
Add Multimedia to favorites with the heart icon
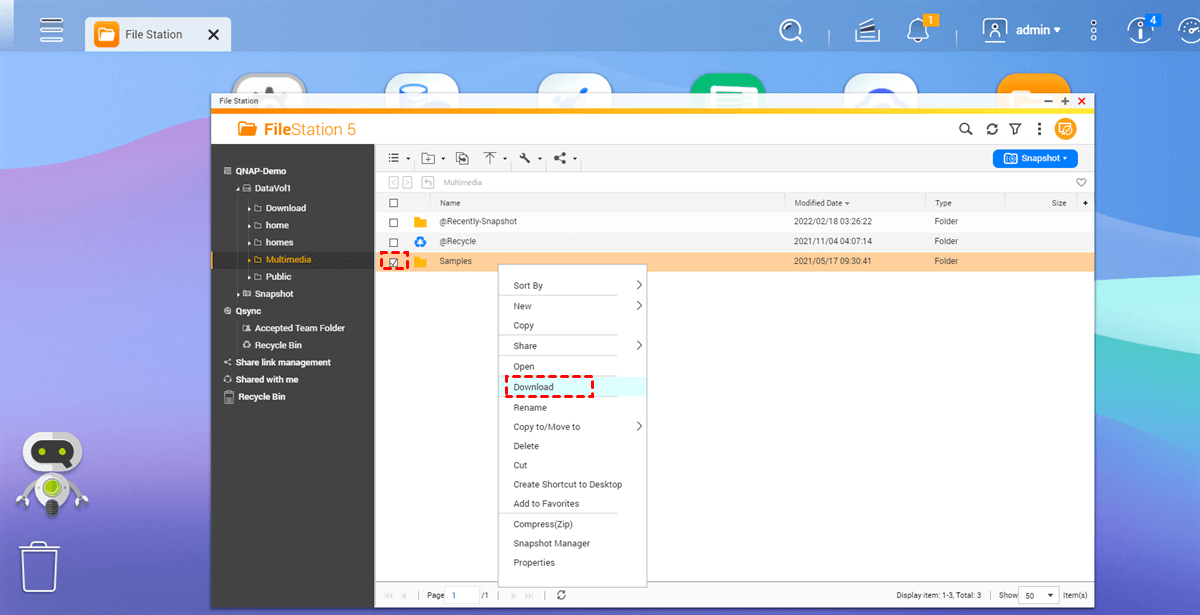[1081, 183]
